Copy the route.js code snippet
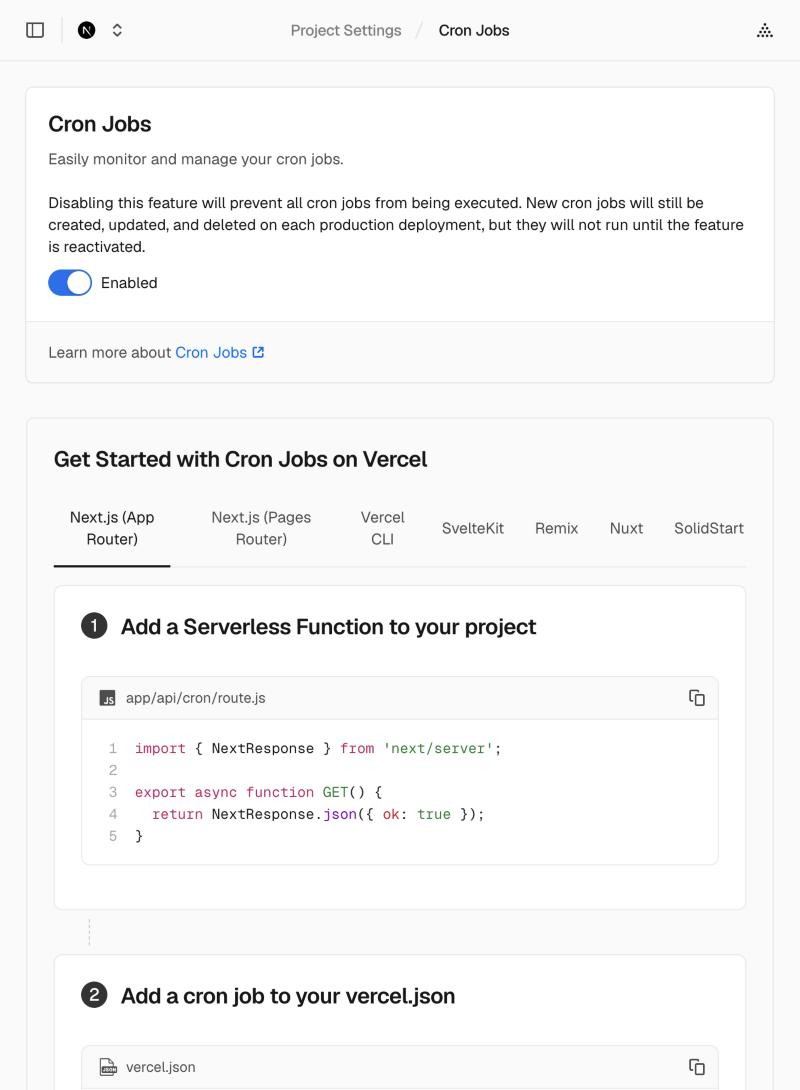Viewport: 800px width, 1090px height. tap(696, 697)
